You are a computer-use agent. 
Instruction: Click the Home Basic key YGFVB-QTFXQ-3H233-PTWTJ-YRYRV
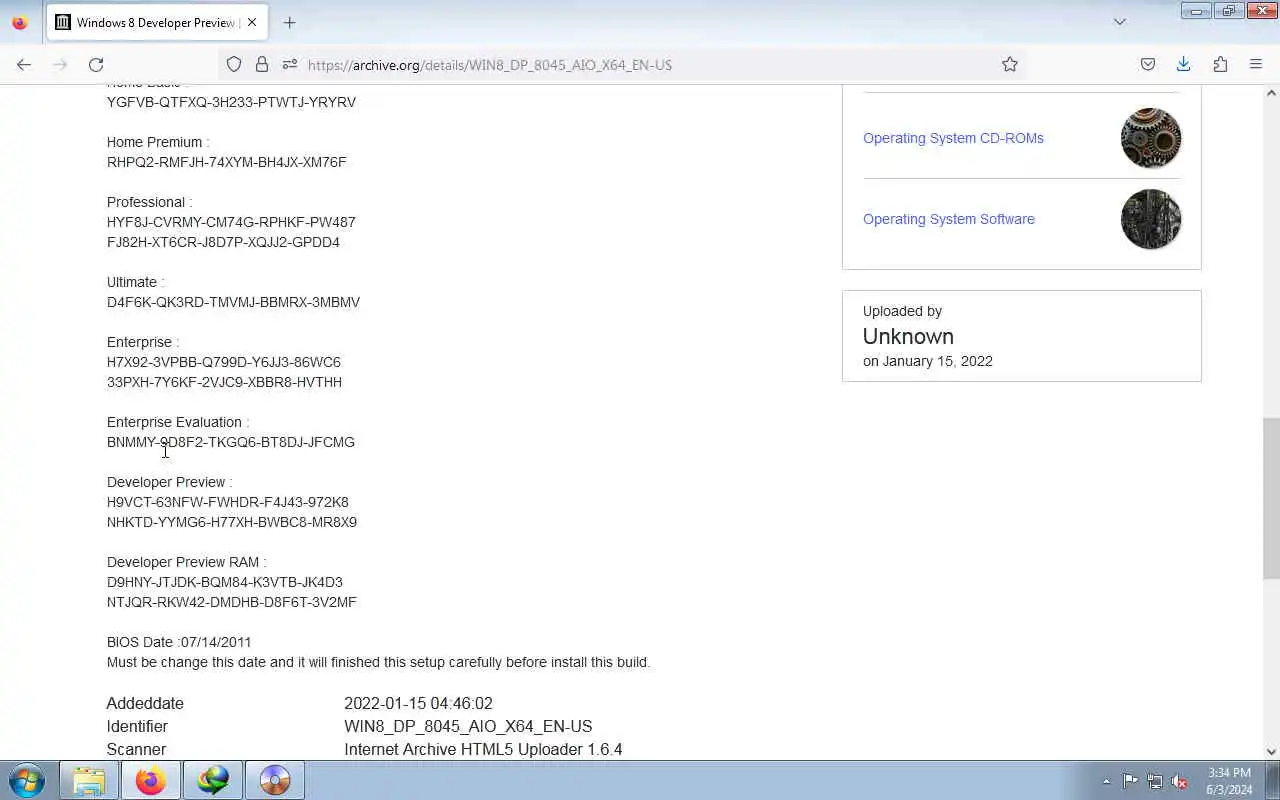pos(231,102)
